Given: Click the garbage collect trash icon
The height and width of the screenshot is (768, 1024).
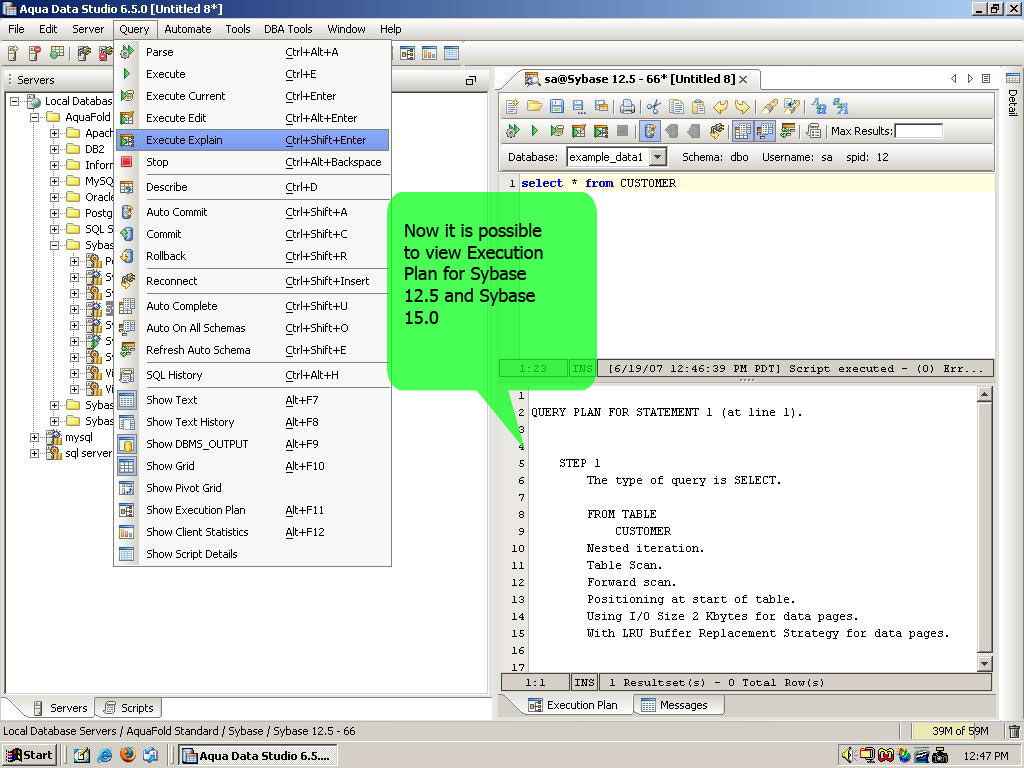Looking at the screenshot, I should tap(1014, 731).
